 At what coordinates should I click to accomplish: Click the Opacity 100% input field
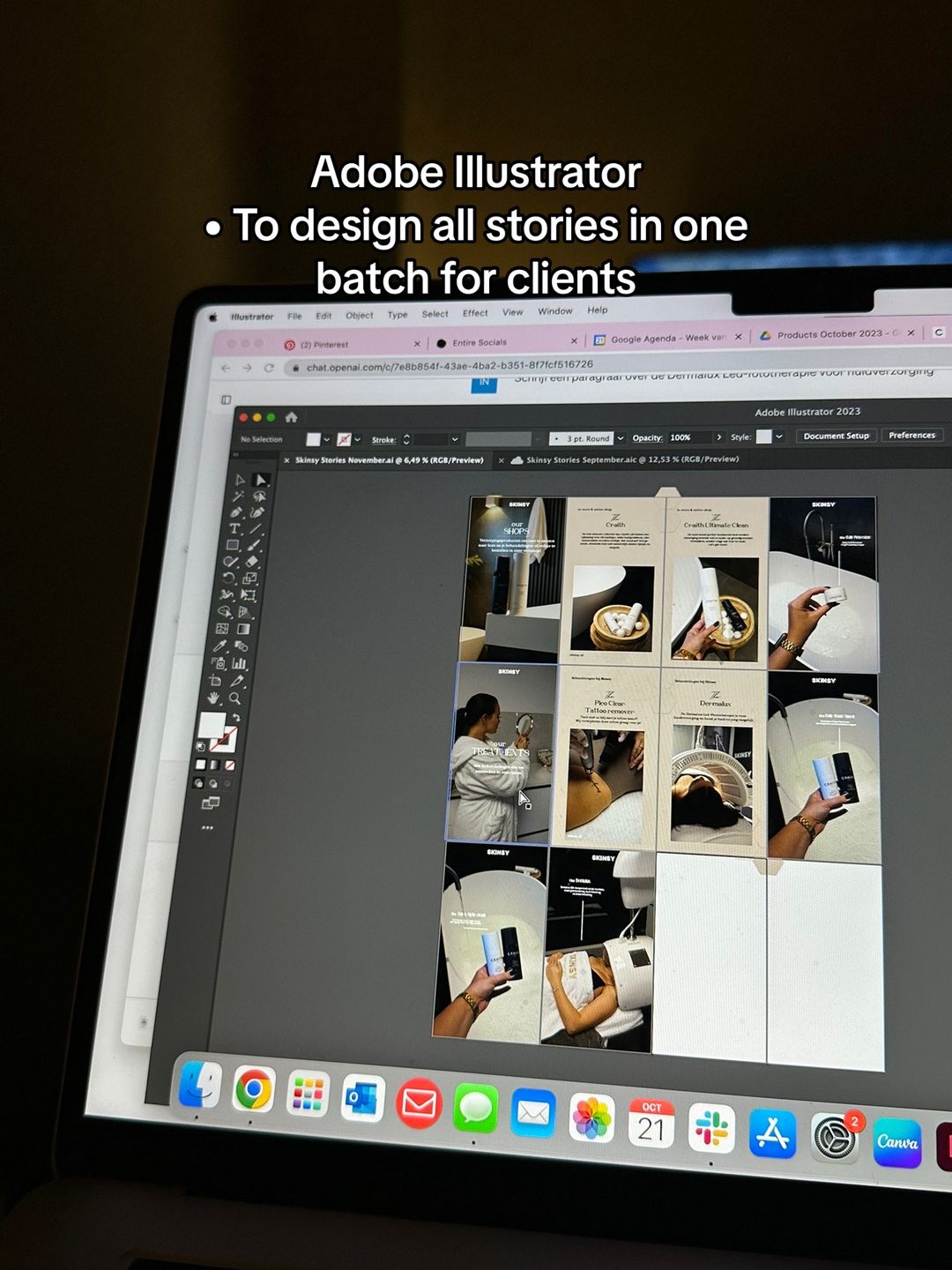[690, 437]
